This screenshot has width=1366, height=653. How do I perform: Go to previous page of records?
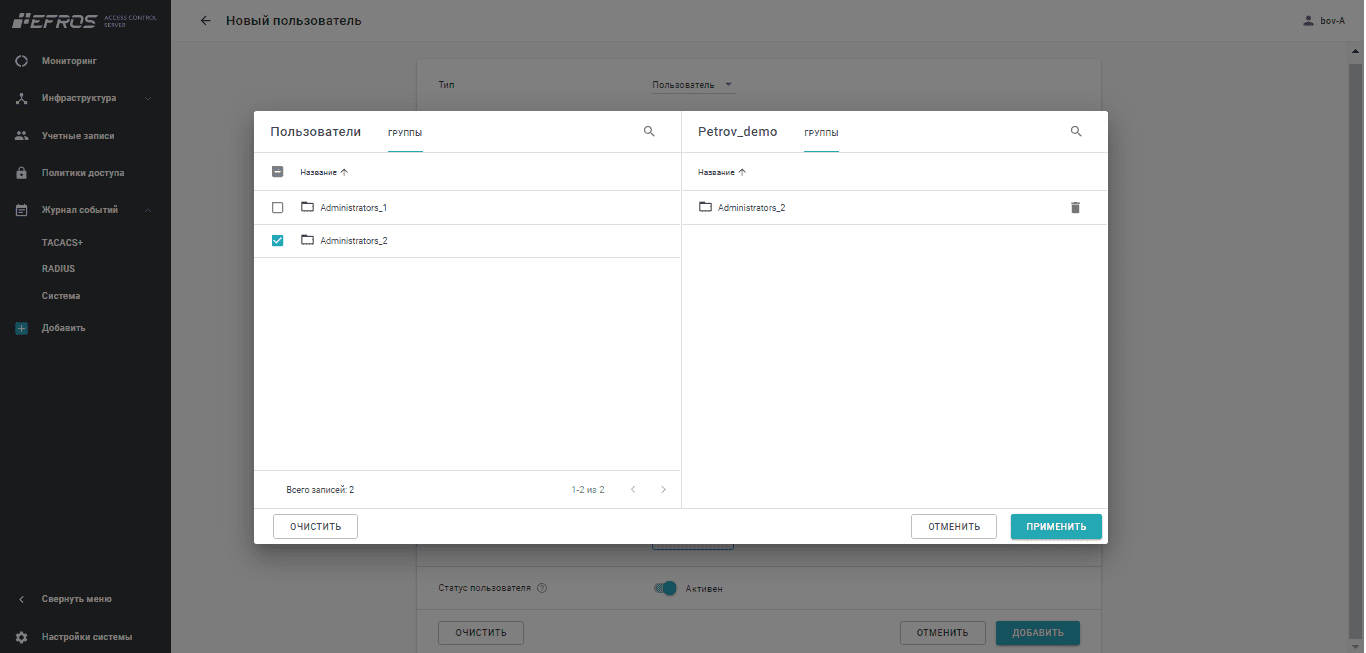coord(632,490)
